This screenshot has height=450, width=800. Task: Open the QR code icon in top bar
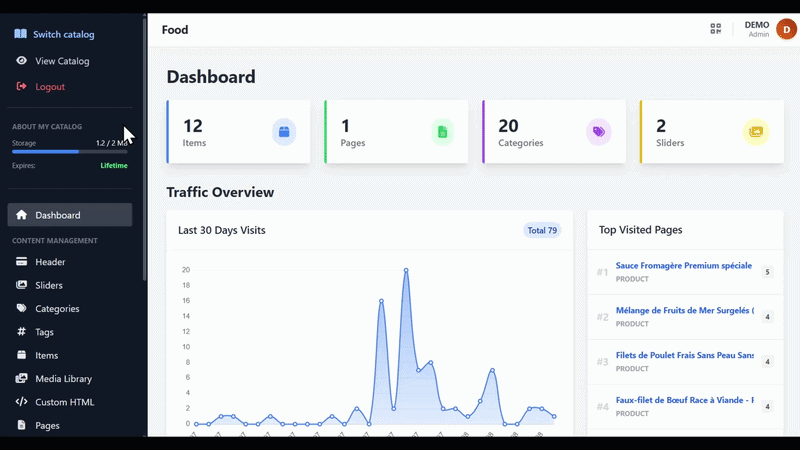click(716, 29)
